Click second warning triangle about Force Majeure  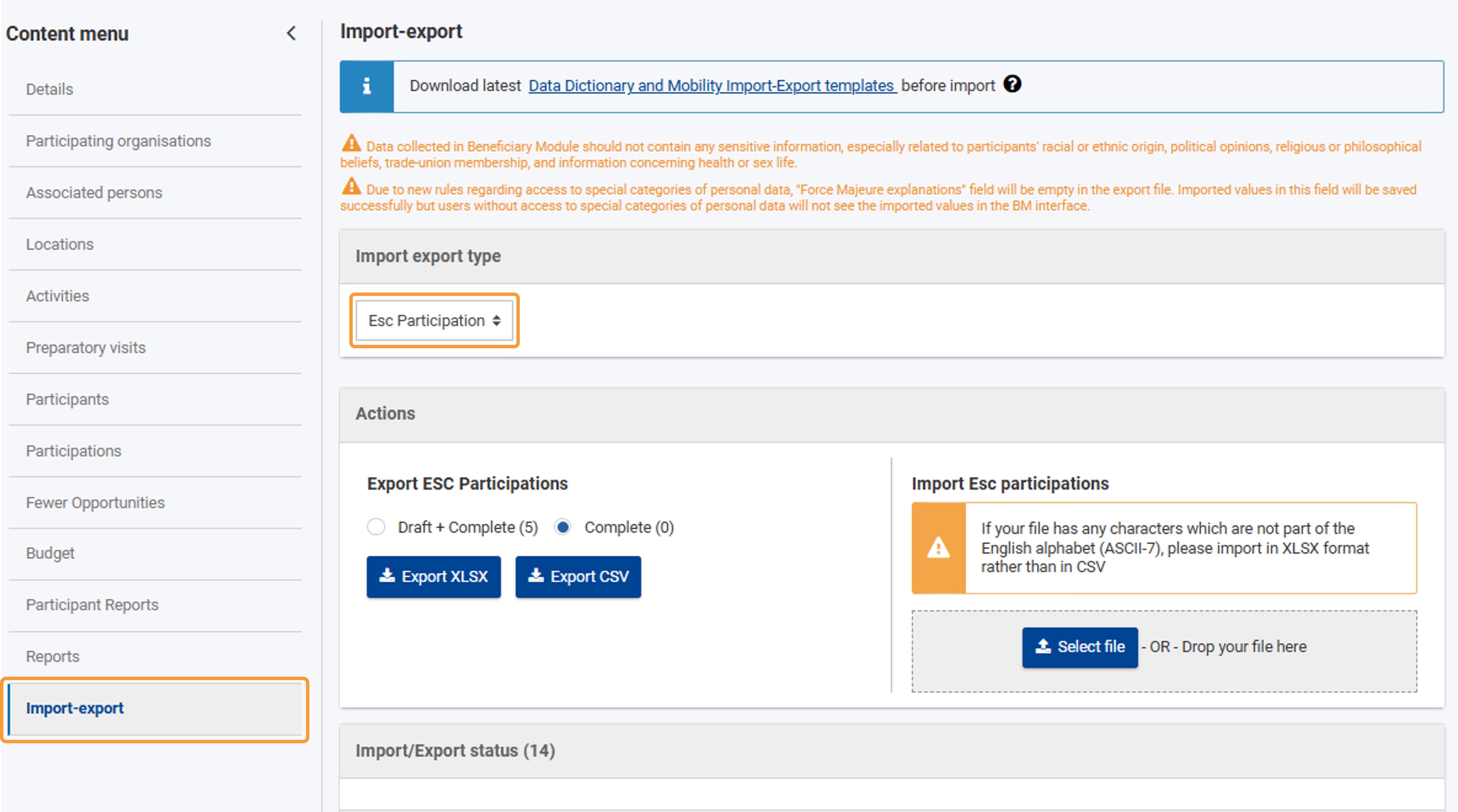click(352, 186)
